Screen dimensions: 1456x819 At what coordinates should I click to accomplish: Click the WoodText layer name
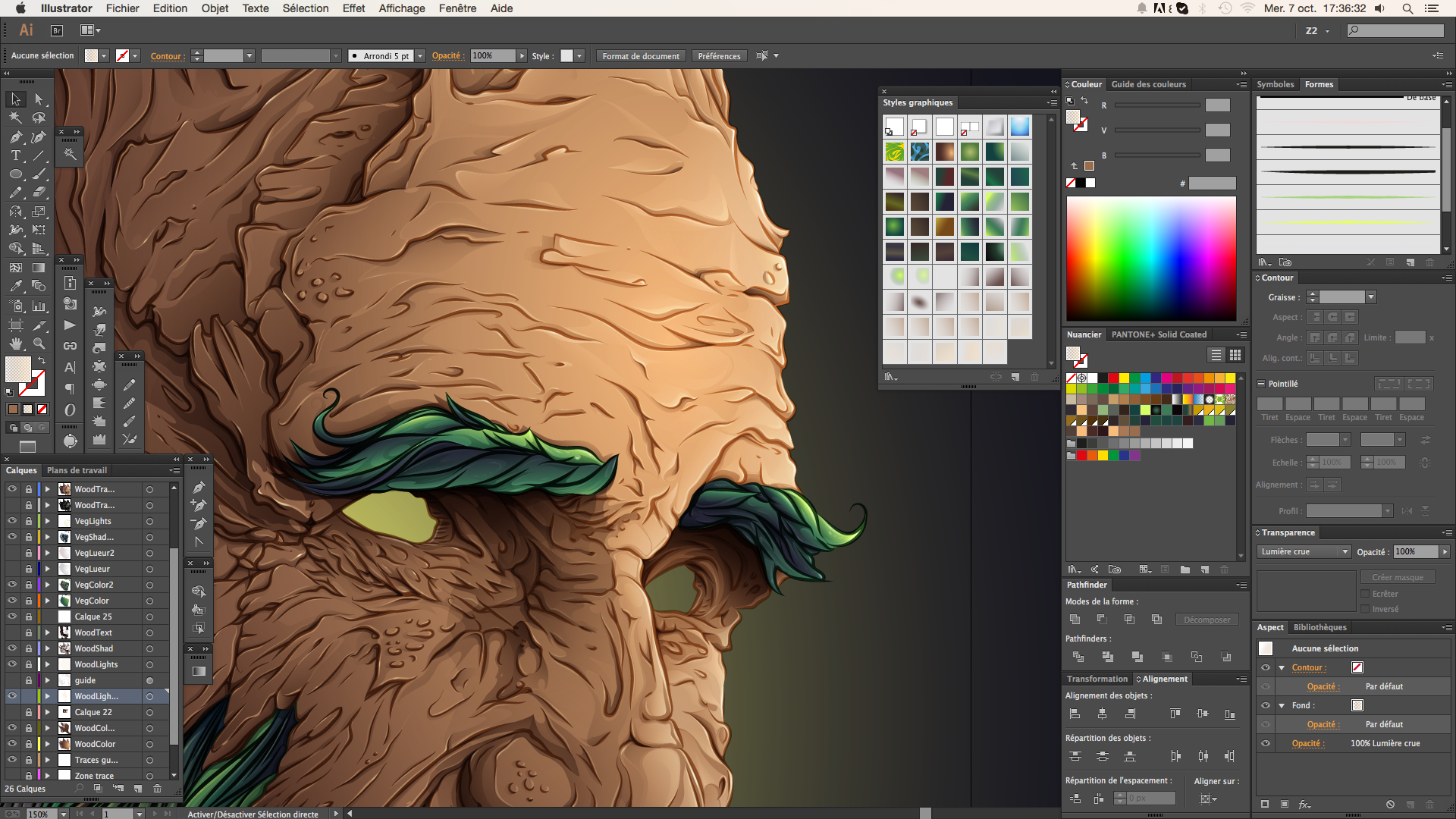tap(92, 632)
